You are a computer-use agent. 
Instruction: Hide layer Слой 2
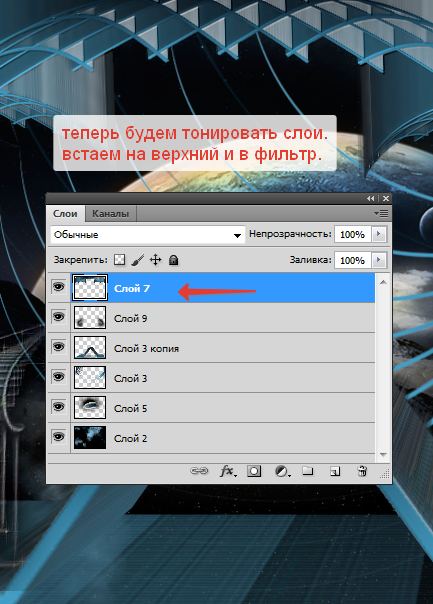tap(59, 437)
